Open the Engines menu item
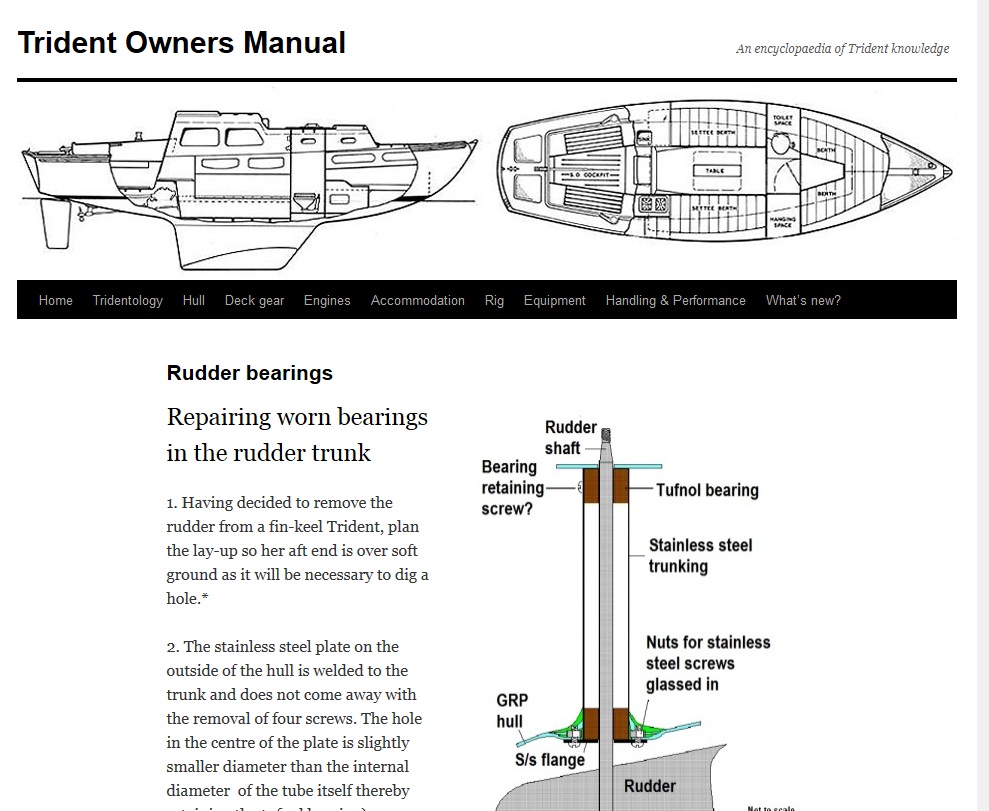This screenshot has height=811, width=989. click(327, 300)
